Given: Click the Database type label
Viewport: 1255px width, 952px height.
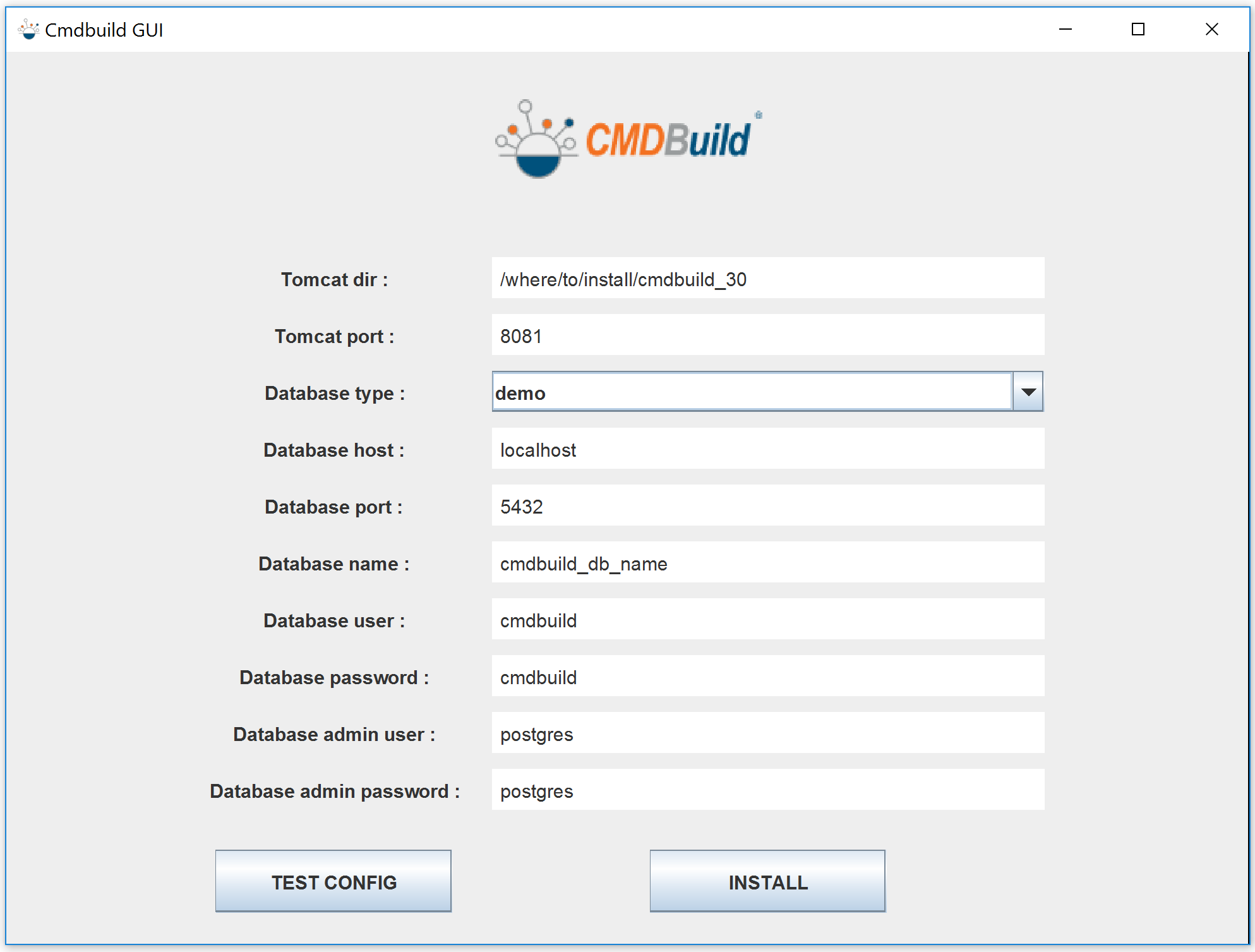Looking at the screenshot, I should click(335, 393).
